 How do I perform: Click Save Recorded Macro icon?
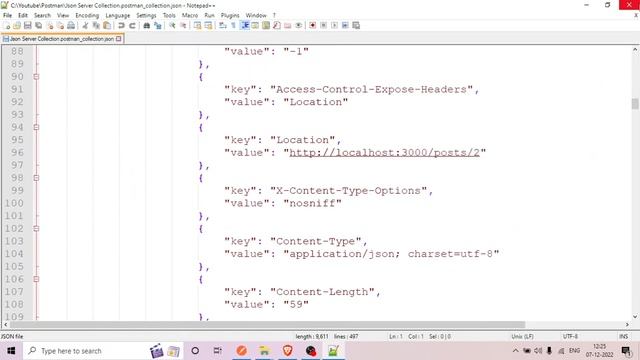pyautogui.click(x=356, y=25)
